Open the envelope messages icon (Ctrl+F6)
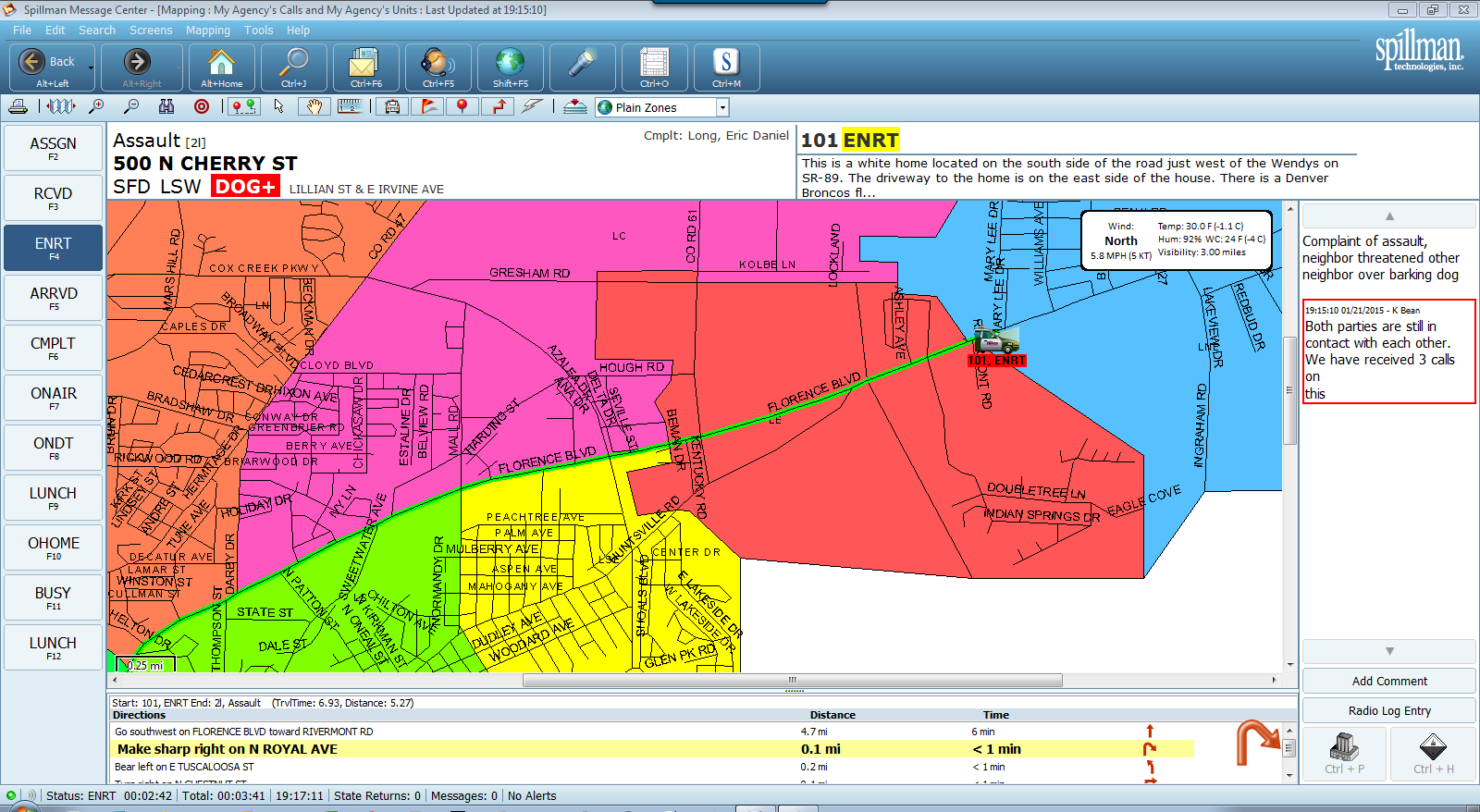The image size is (1480, 812). coord(366,68)
